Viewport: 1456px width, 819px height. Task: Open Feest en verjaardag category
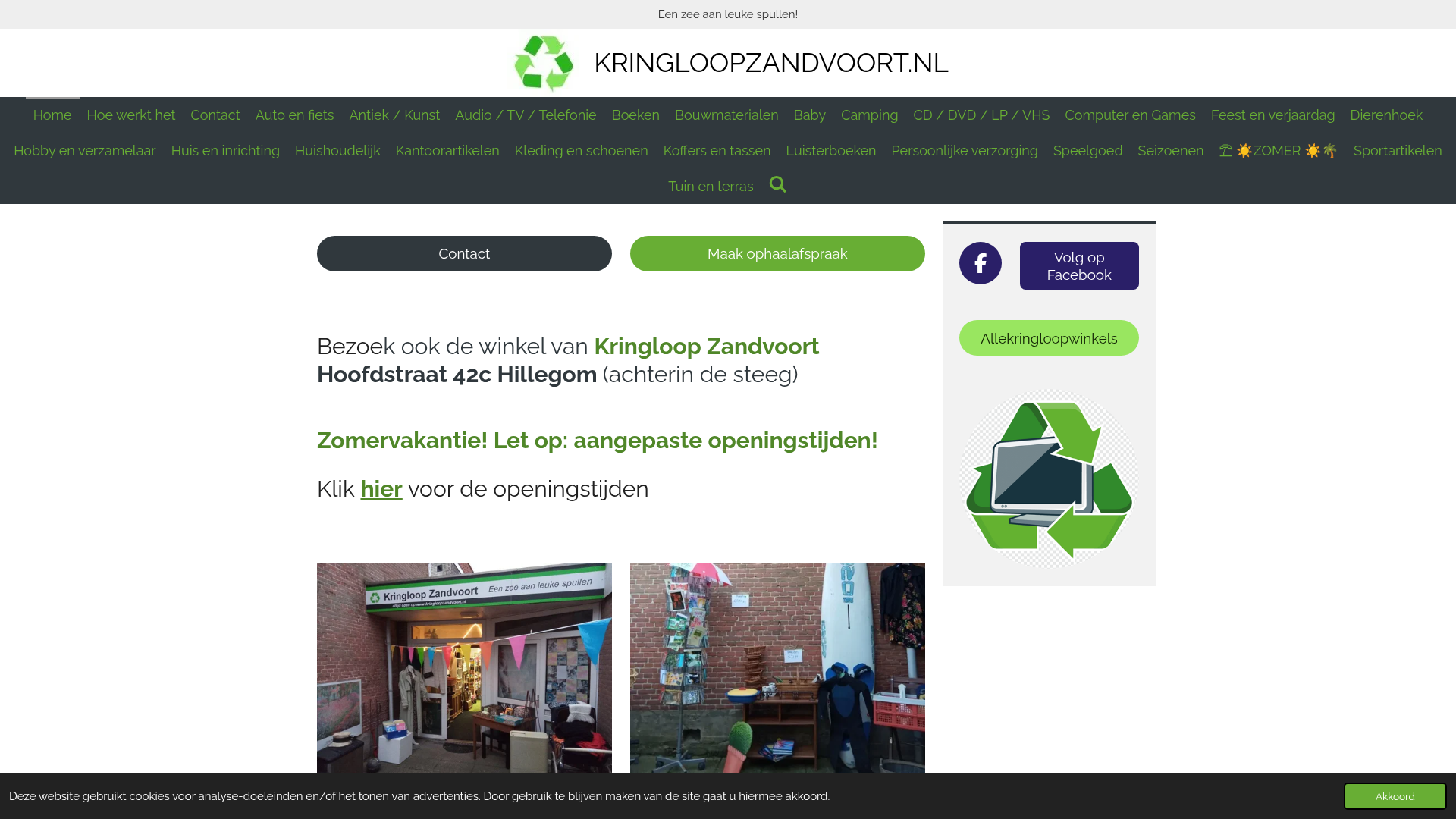click(1272, 115)
